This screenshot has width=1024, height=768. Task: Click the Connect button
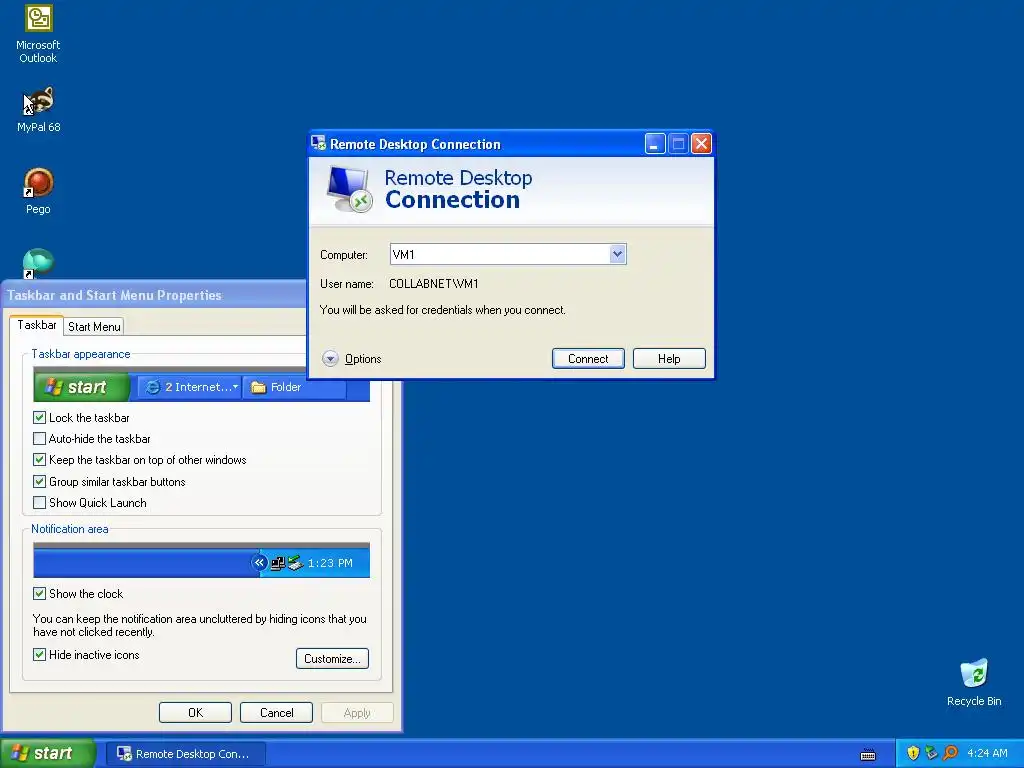588,359
